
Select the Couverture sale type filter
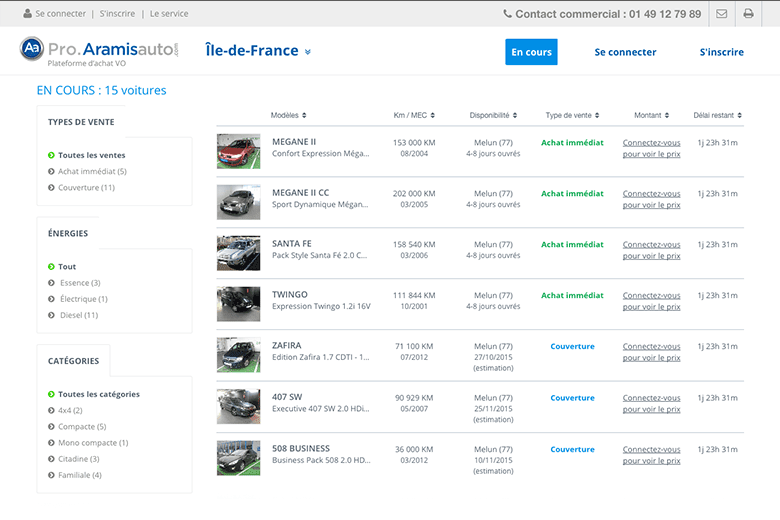86,187
